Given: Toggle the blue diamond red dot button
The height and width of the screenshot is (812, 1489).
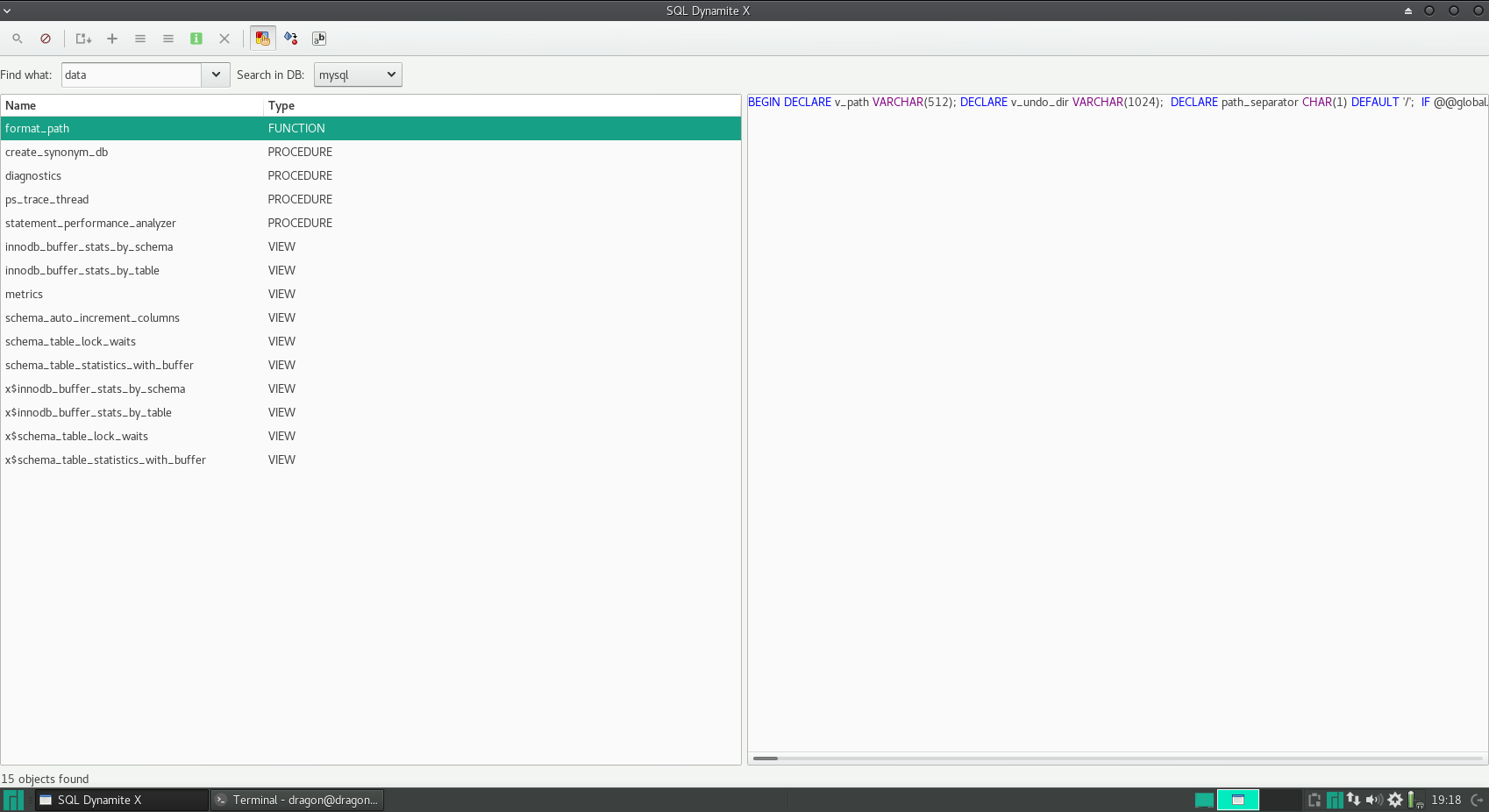Looking at the screenshot, I should pyautogui.click(x=291, y=39).
